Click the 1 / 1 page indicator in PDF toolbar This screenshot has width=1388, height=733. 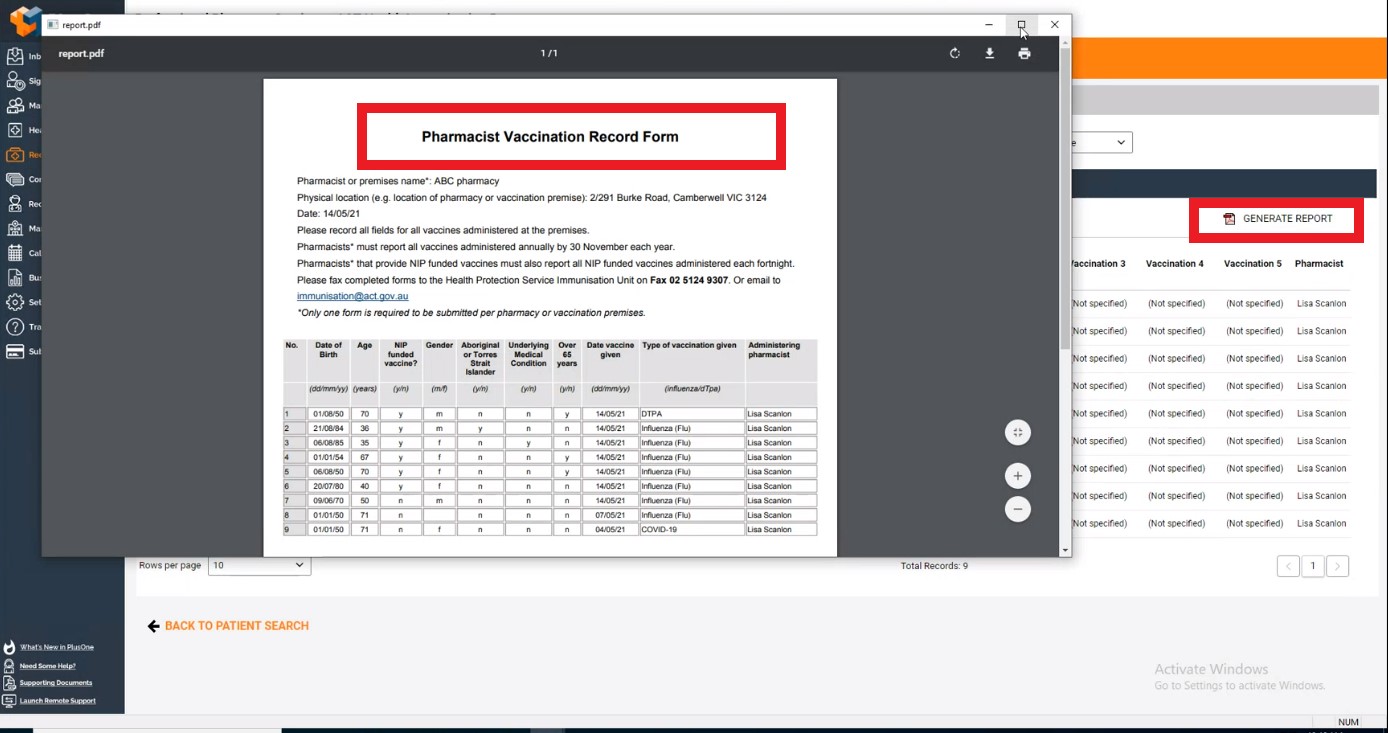coord(549,54)
